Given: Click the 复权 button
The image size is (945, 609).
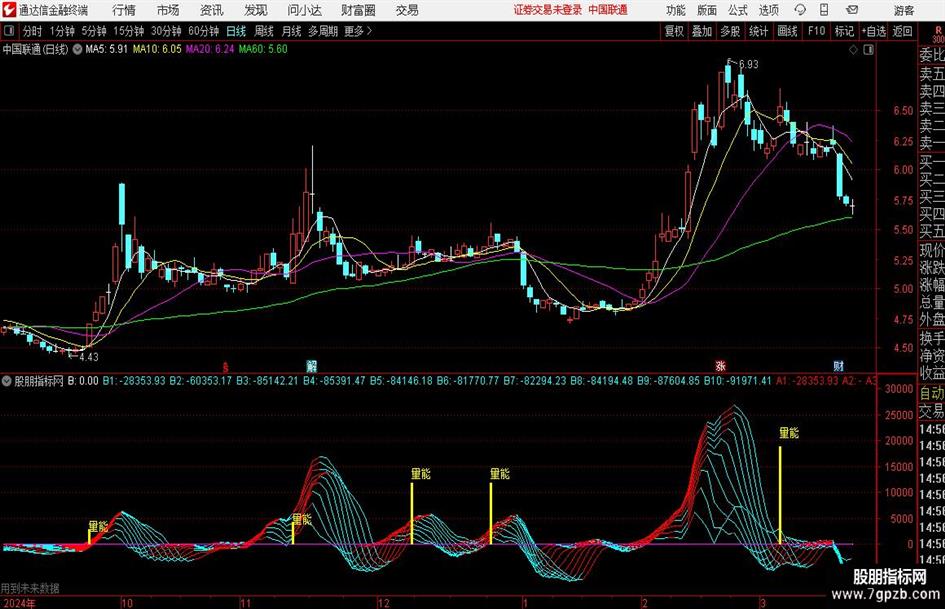Looking at the screenshot, I should (674, 31).
